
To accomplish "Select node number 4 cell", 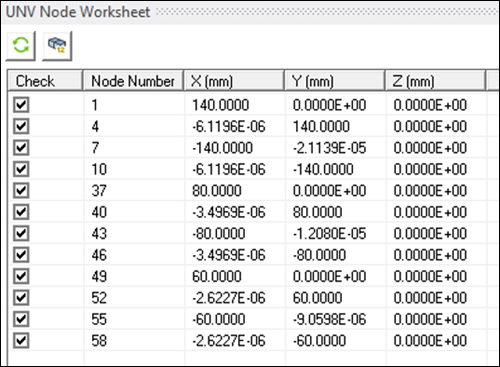I will 134,126.
